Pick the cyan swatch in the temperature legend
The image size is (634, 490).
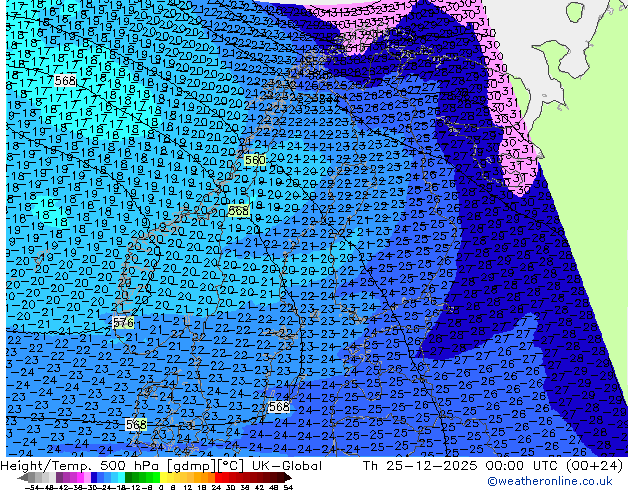(121, 477)
